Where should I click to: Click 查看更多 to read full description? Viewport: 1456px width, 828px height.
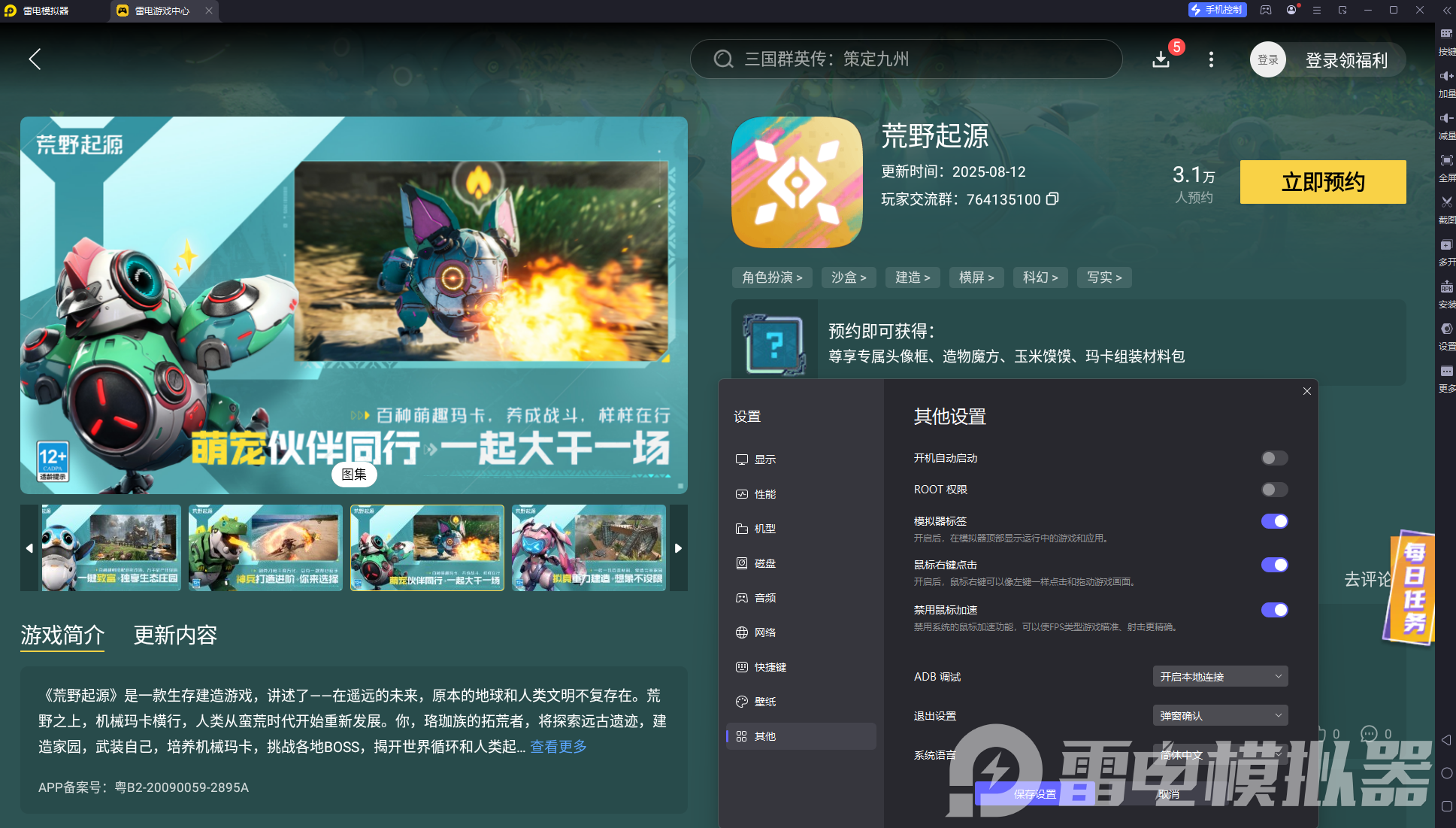tap(558, 746)
